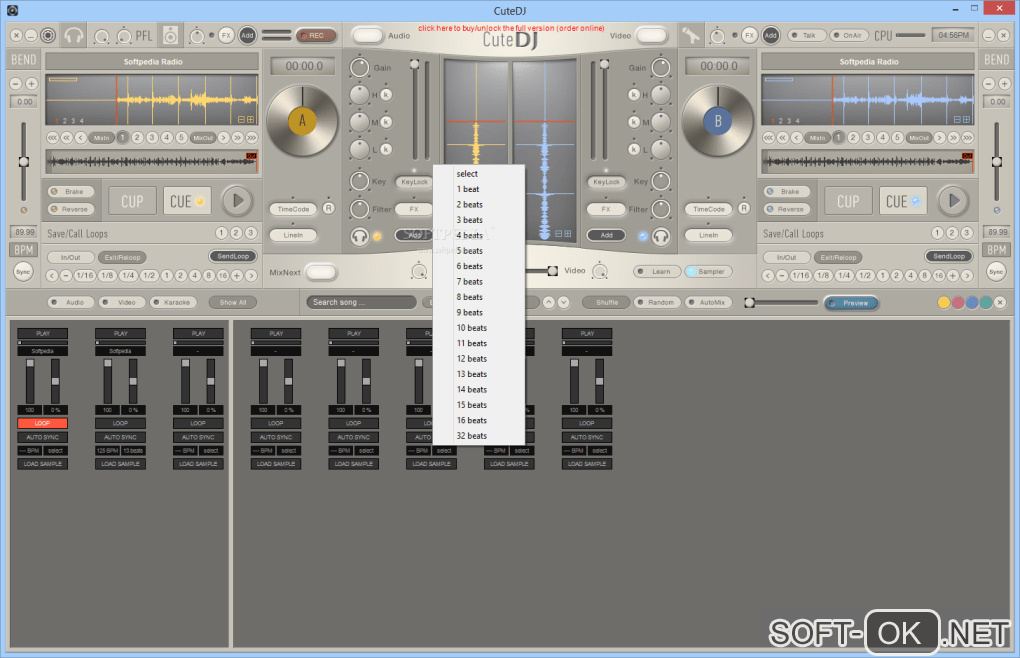Click playlist move up arrow button

(x=549, y=302)
